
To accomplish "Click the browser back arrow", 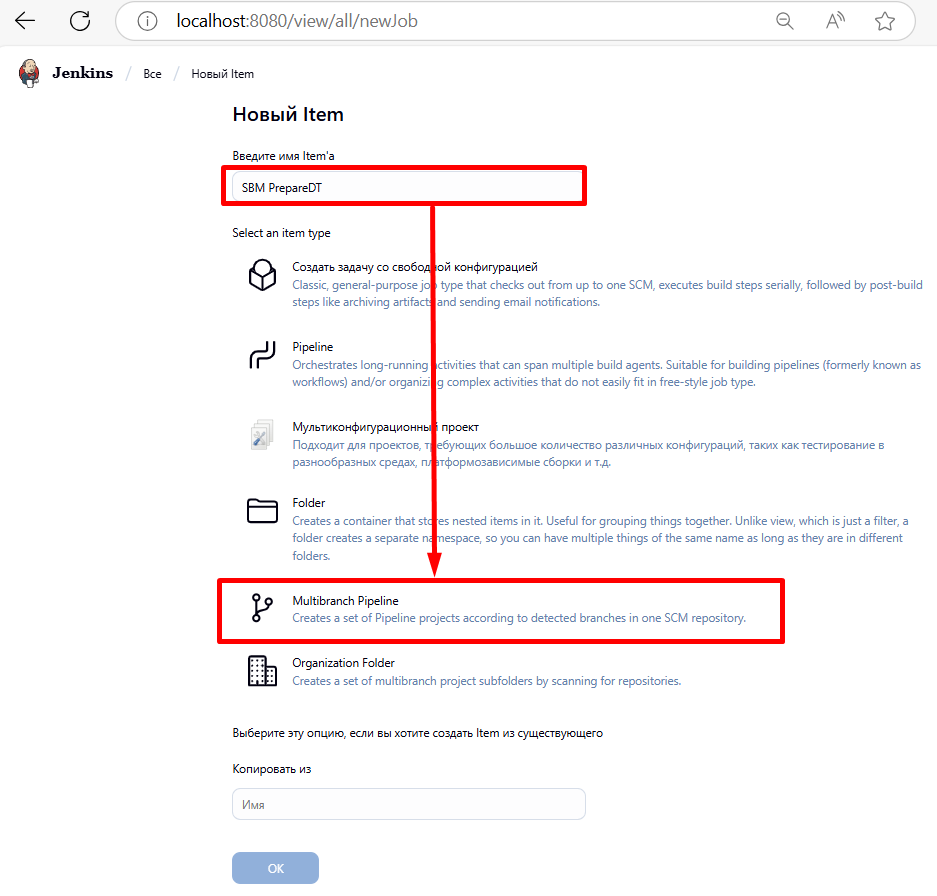I will coord(25,21).
